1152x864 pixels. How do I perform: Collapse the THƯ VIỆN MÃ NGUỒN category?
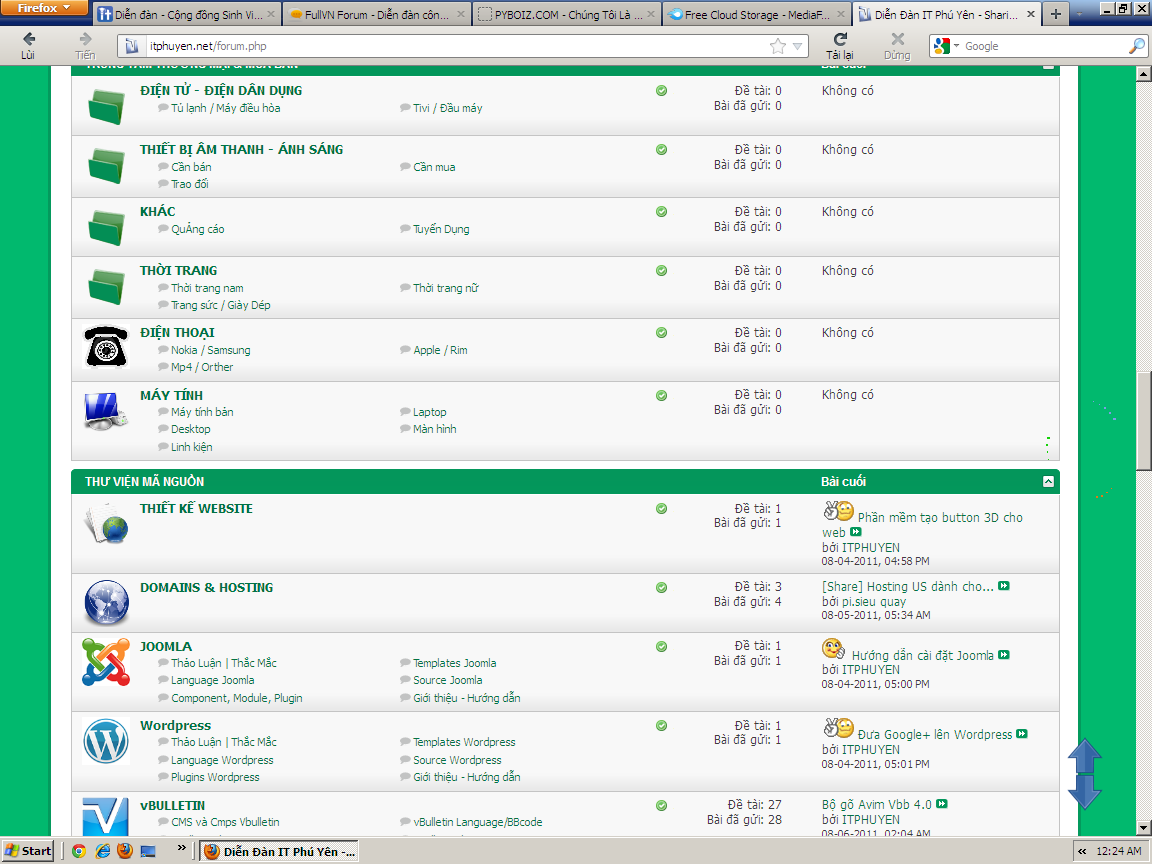click(1047, 482)
